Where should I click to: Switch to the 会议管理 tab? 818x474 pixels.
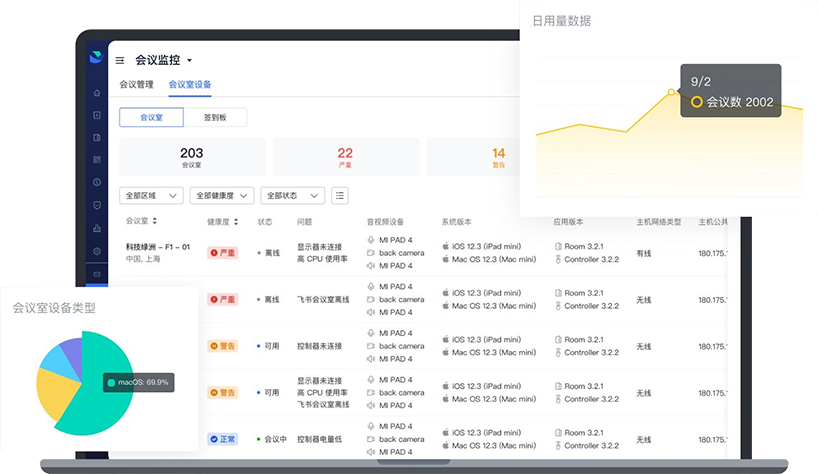click(136, 85)
